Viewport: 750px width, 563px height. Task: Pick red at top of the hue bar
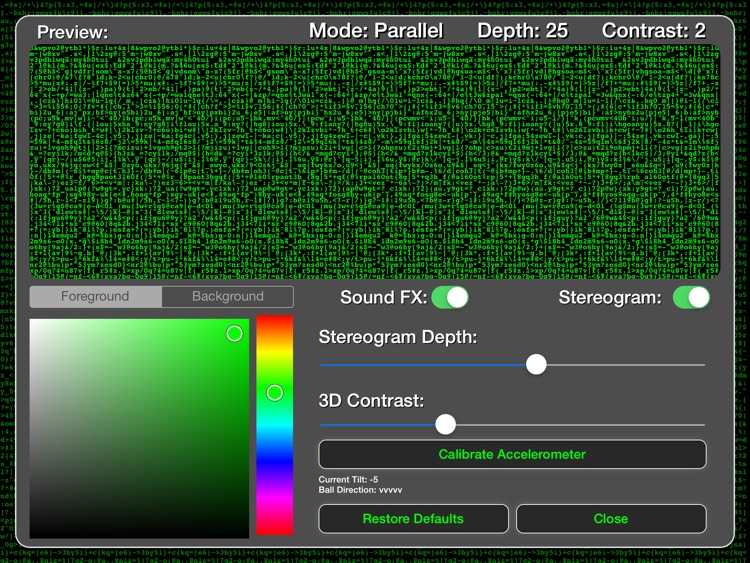(275, 320)
